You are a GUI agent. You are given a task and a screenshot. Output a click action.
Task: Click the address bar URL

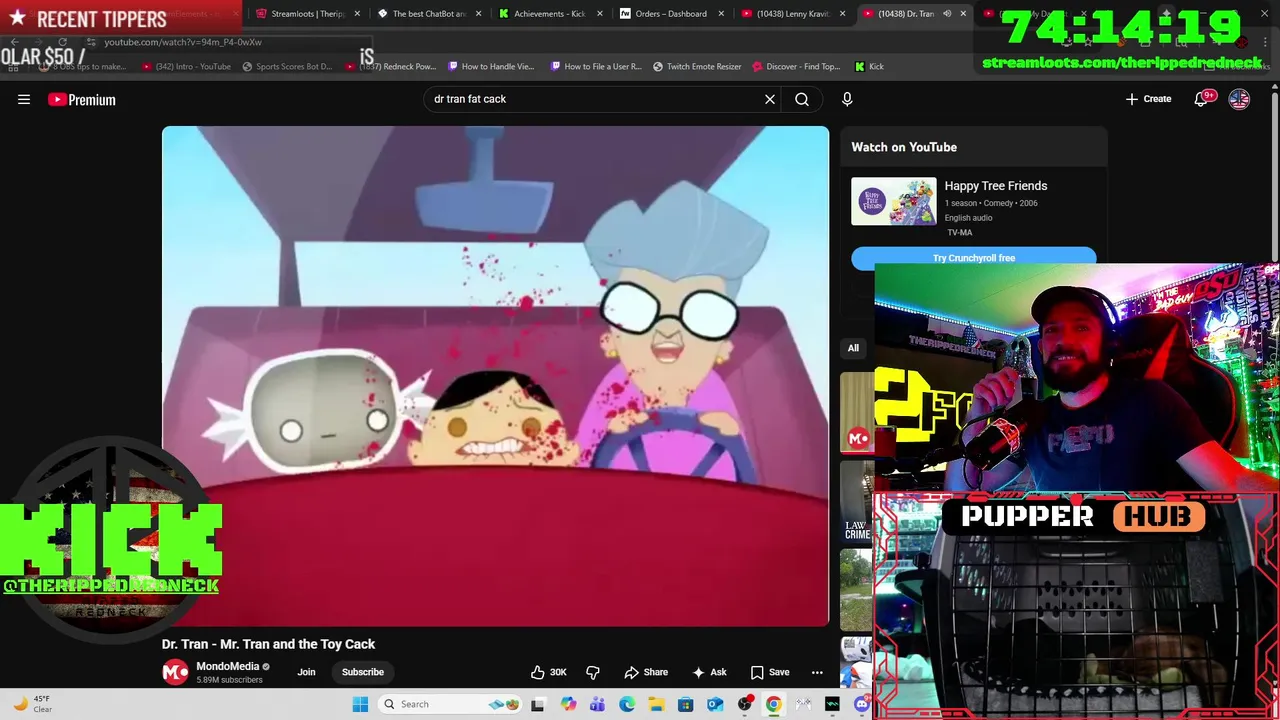[183, 42]
